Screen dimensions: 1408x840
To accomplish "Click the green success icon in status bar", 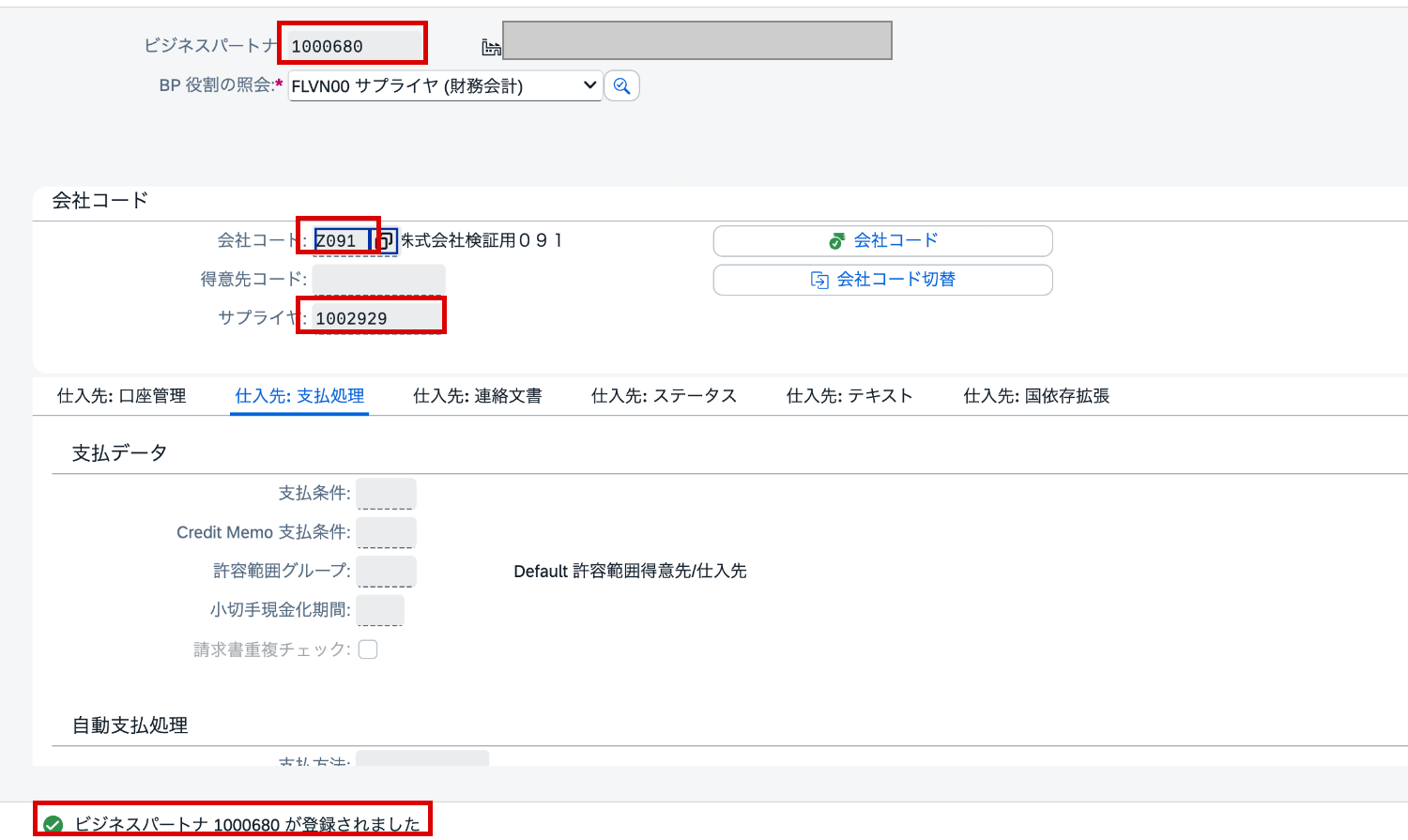I will (54, 824).
